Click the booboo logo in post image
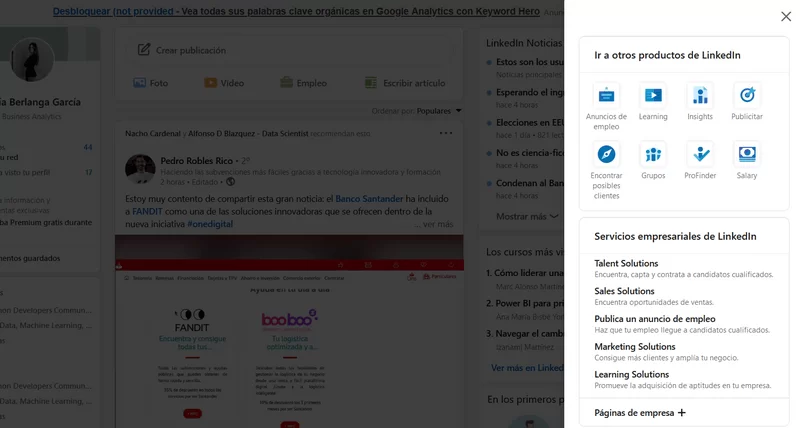The height and width of the screenshot is (428, 800). (x=289, y=318)
